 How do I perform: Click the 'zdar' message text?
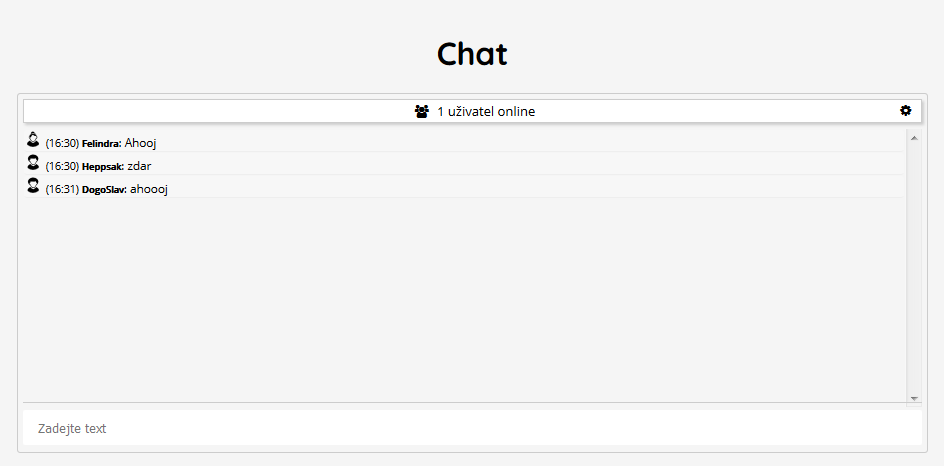tap(139, 166)
